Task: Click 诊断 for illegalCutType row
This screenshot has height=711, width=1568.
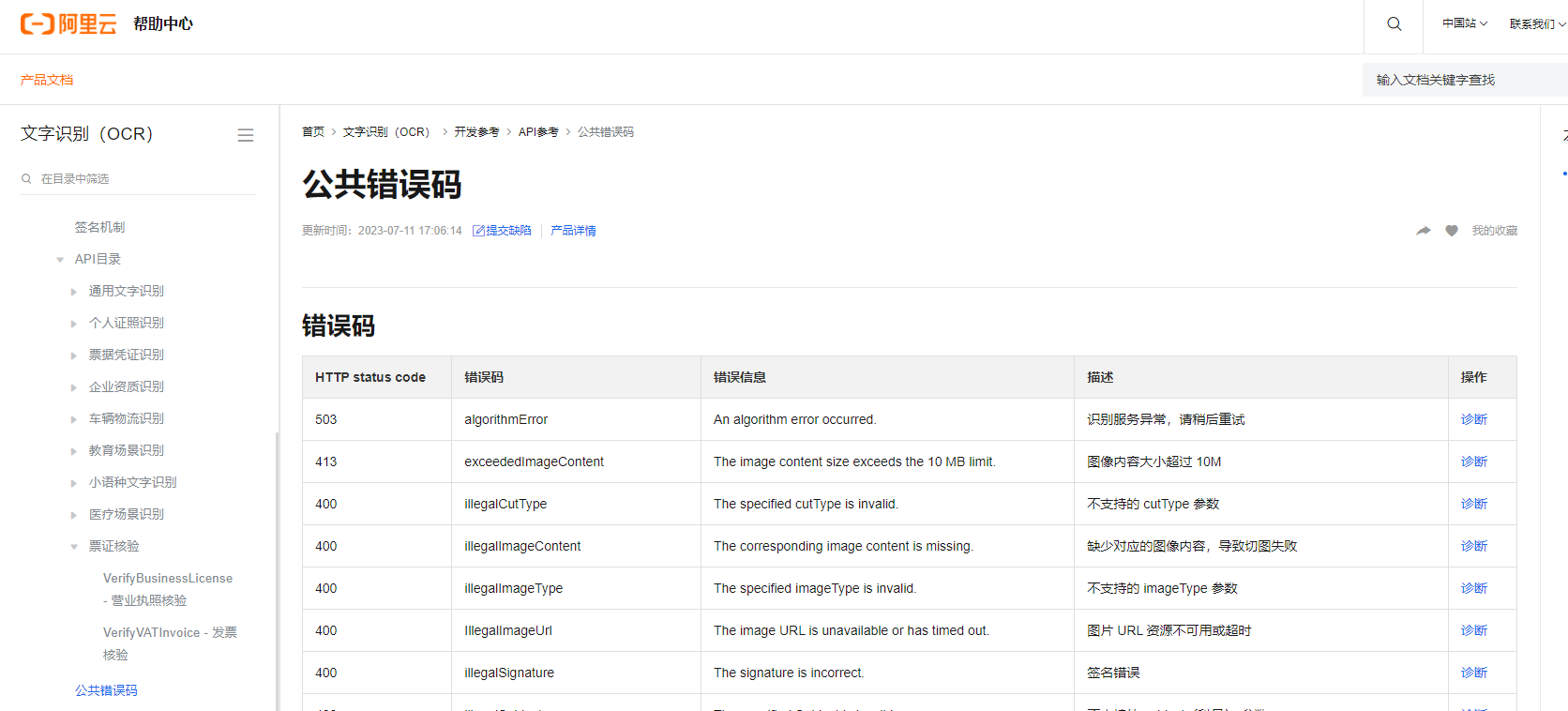Action: [x=1474, y=504]
